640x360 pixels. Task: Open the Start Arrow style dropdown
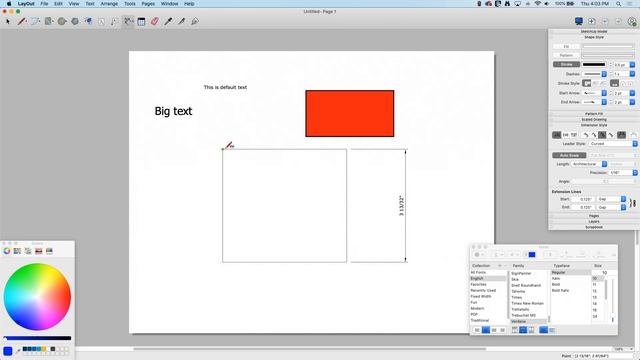click(x=604, y=93)
